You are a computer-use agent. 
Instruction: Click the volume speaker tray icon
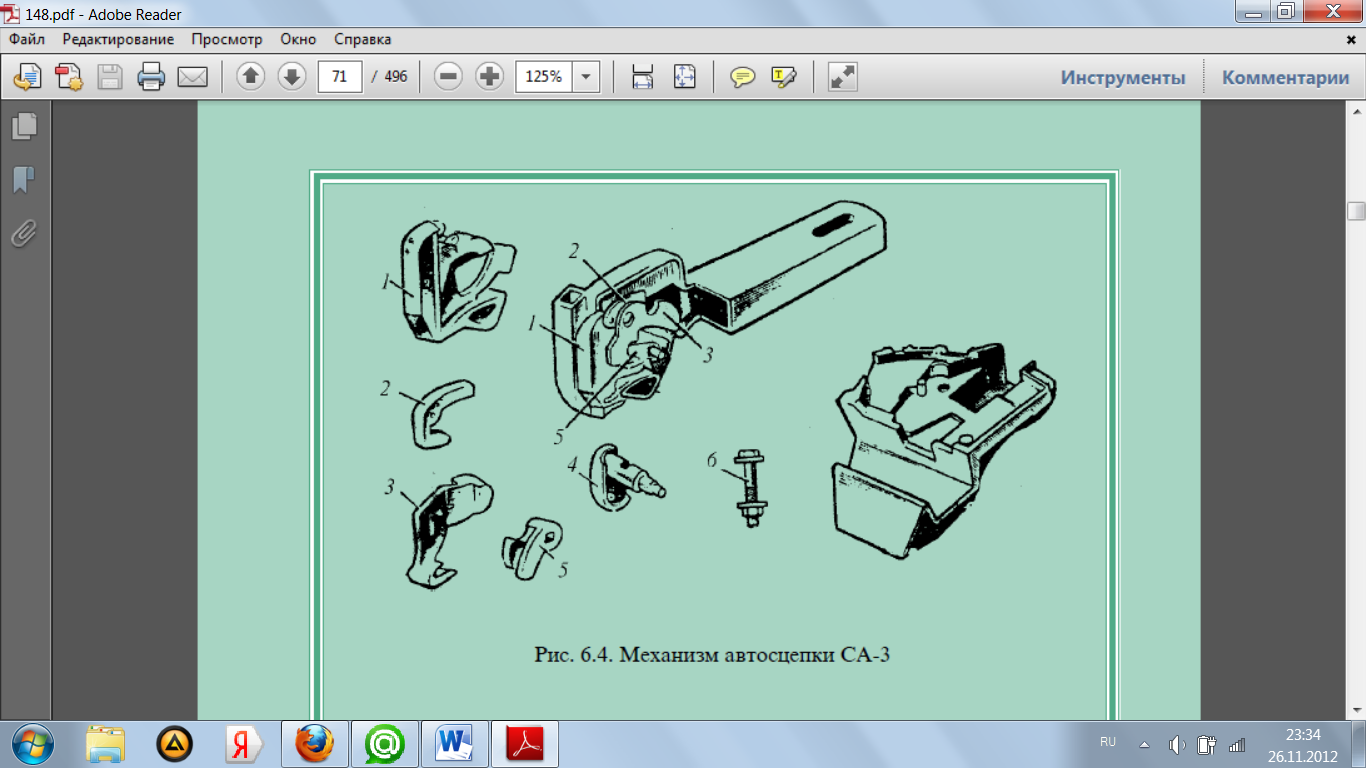1177,745
